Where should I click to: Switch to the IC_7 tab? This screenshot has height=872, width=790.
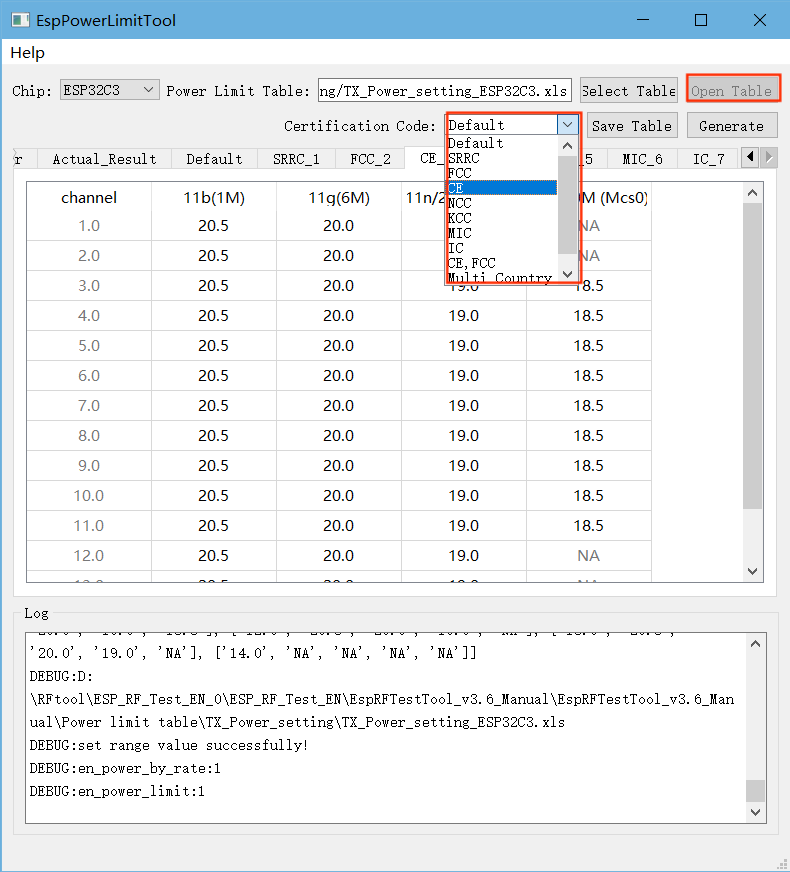pyautogui.click(x=708, y=159)
